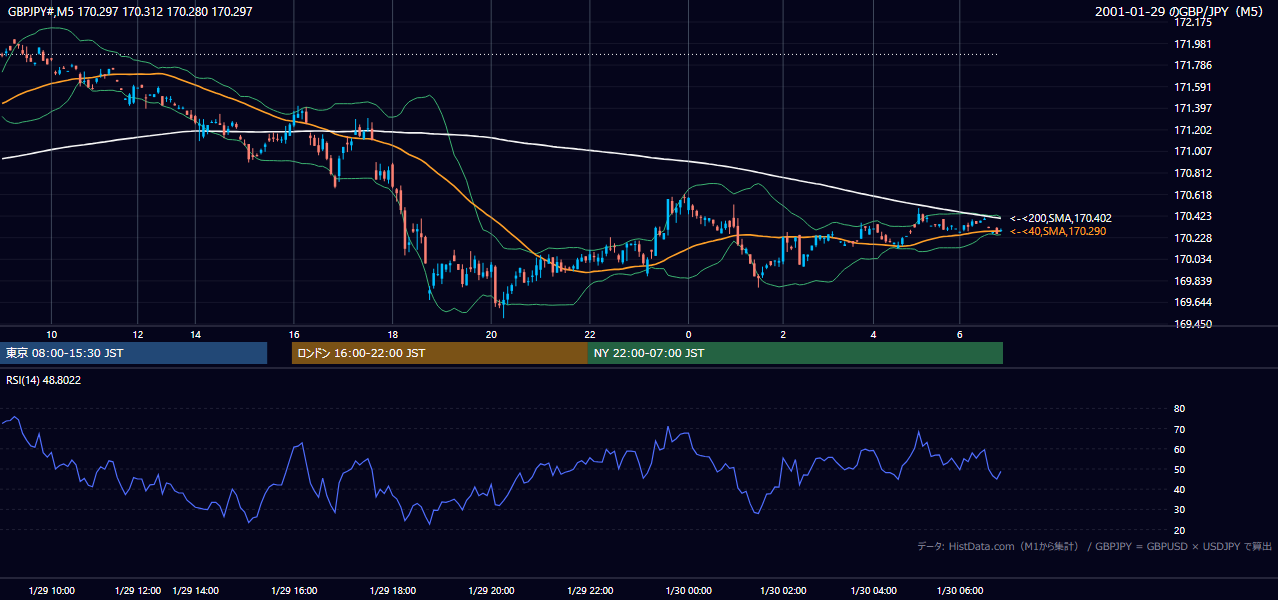Select the London 16:00-22:00 JST session bar
Image resolution: width=1278 pixels, height=600 pixels.
(439, 353)
